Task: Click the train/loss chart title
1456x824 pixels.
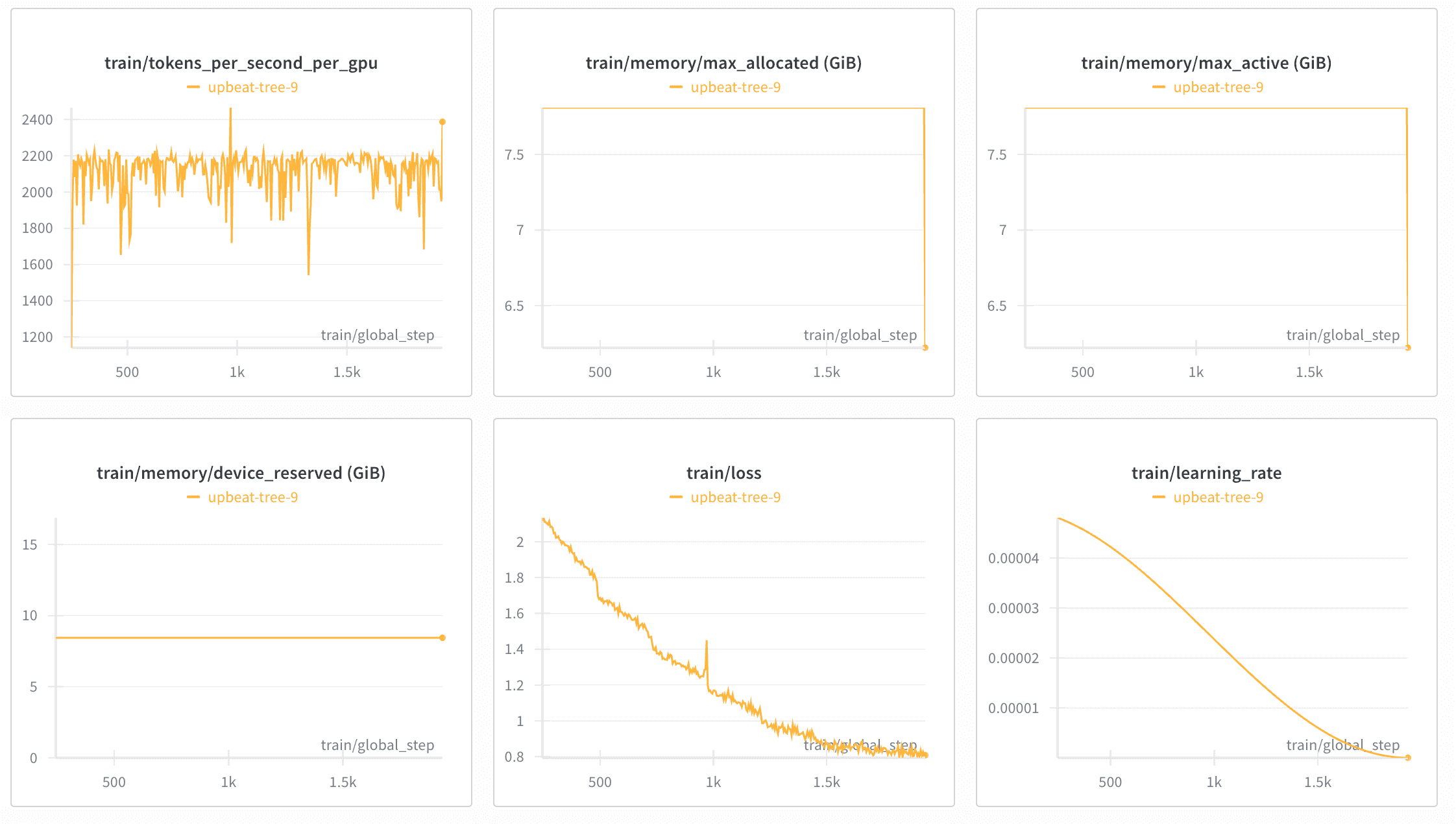Action: pos(723,473)
